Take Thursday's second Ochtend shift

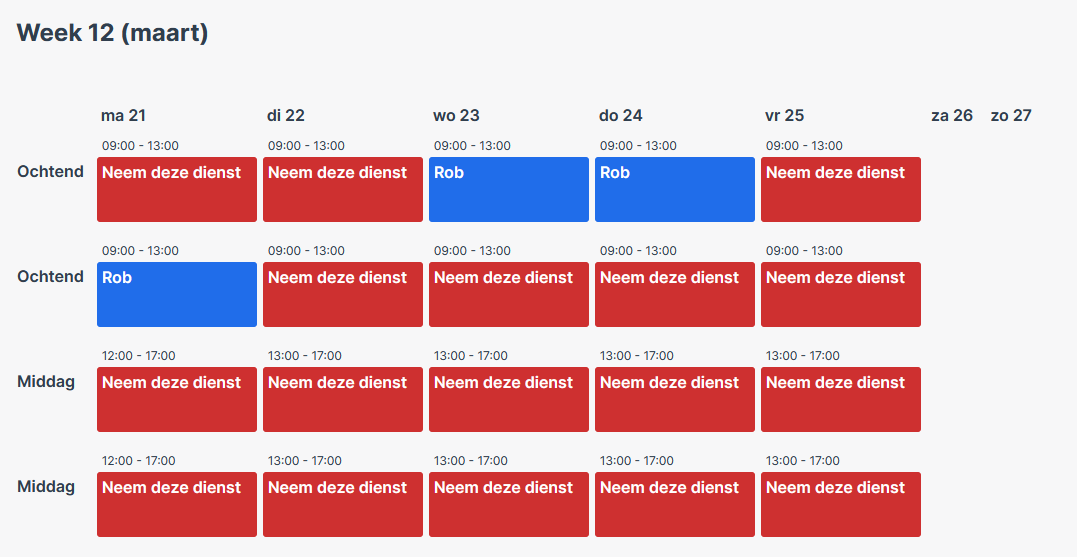[674, 295]
